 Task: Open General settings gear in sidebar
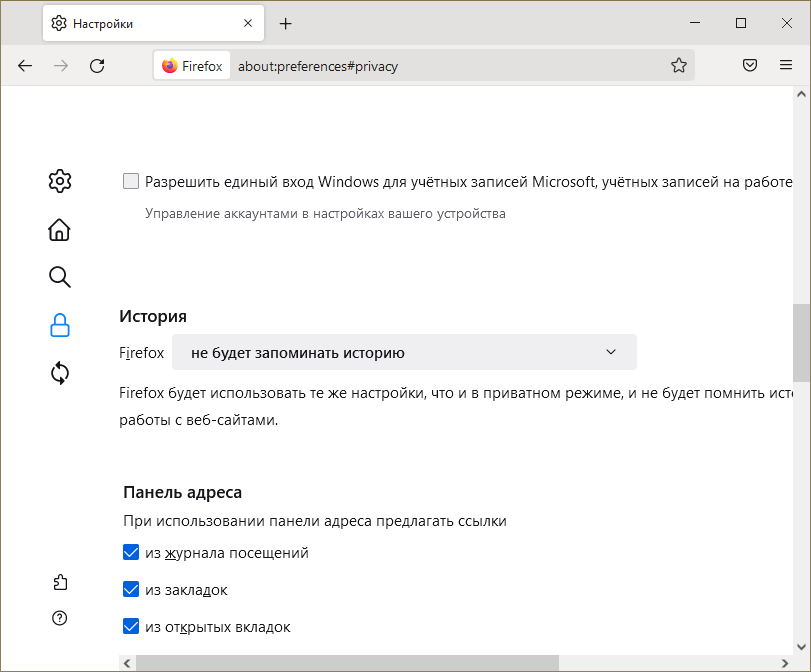[60, 181]
